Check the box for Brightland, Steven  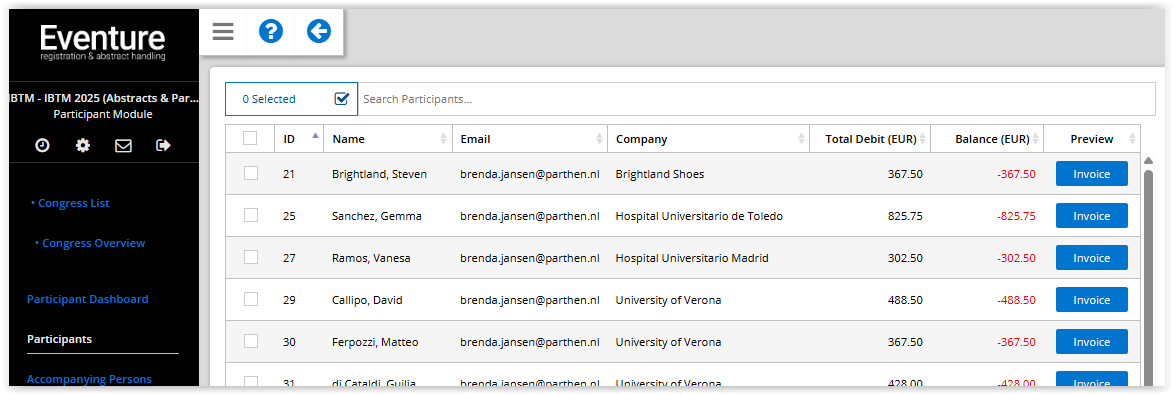click(251, 173)
